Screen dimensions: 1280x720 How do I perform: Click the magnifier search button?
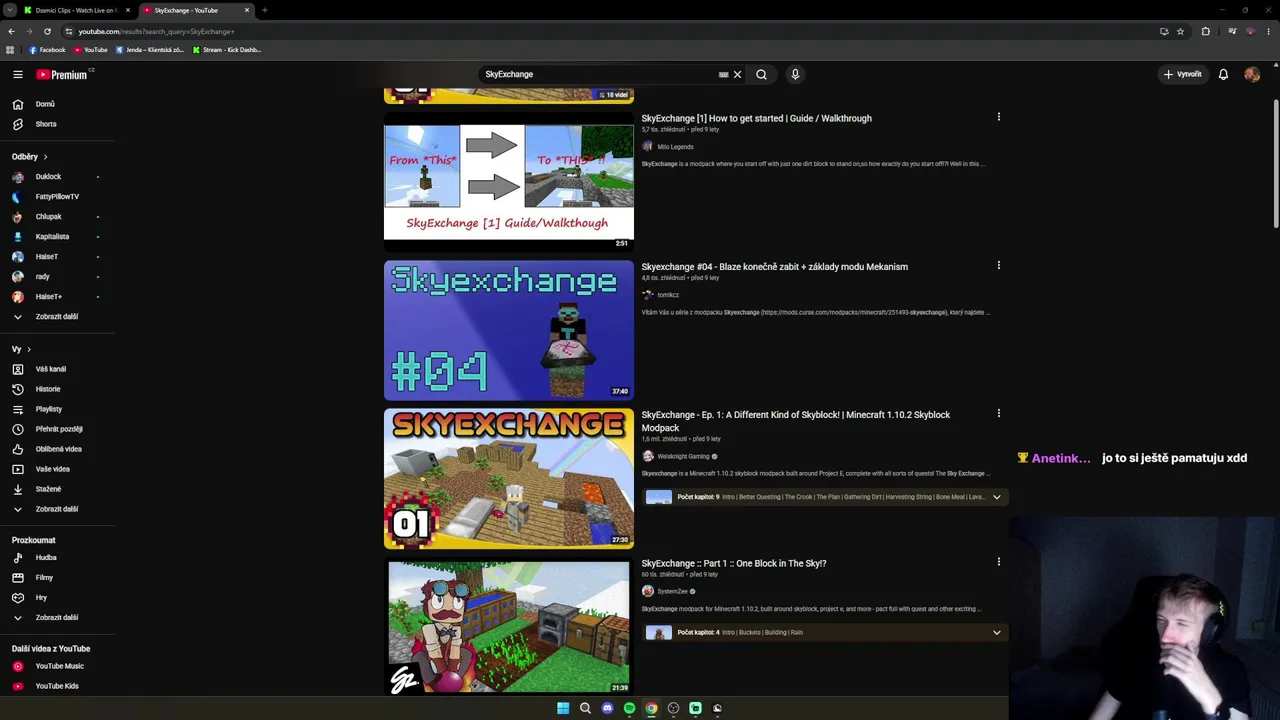761,74
